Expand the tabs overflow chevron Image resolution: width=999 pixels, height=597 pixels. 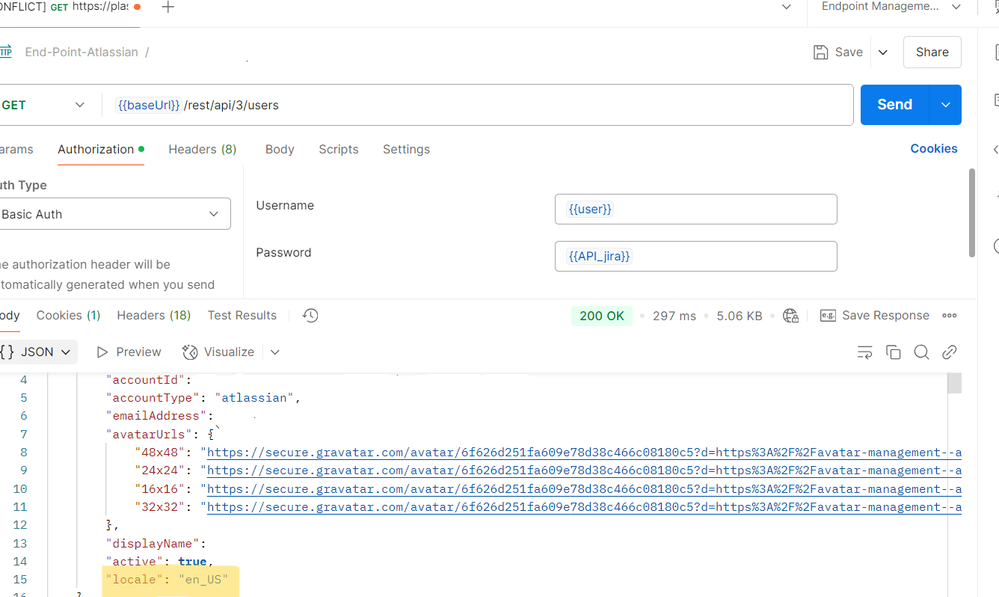click(x=786, y=7)
